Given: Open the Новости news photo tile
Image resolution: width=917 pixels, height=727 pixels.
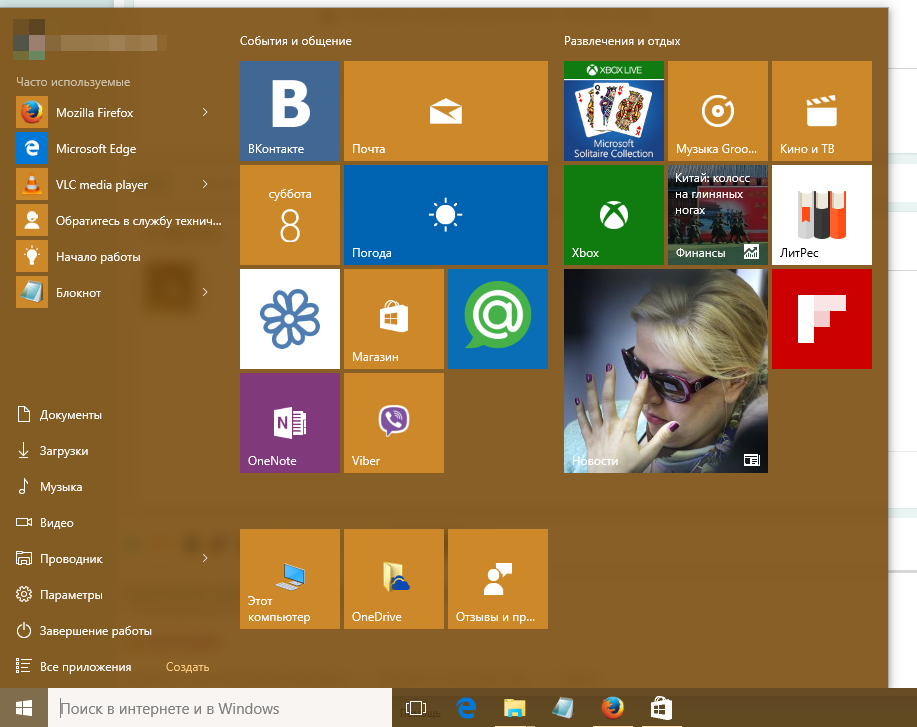Looking at the screenshot, I should click(665, 370).
